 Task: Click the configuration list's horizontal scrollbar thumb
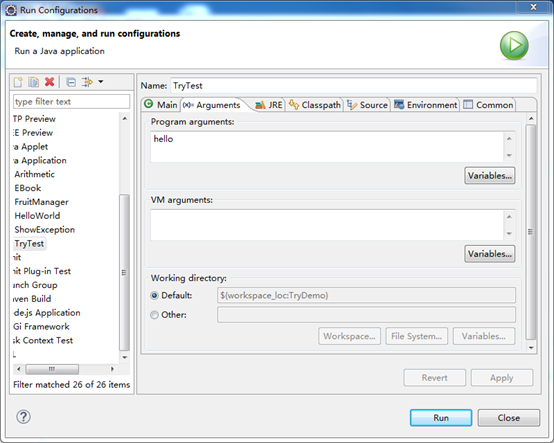(52, 369)
